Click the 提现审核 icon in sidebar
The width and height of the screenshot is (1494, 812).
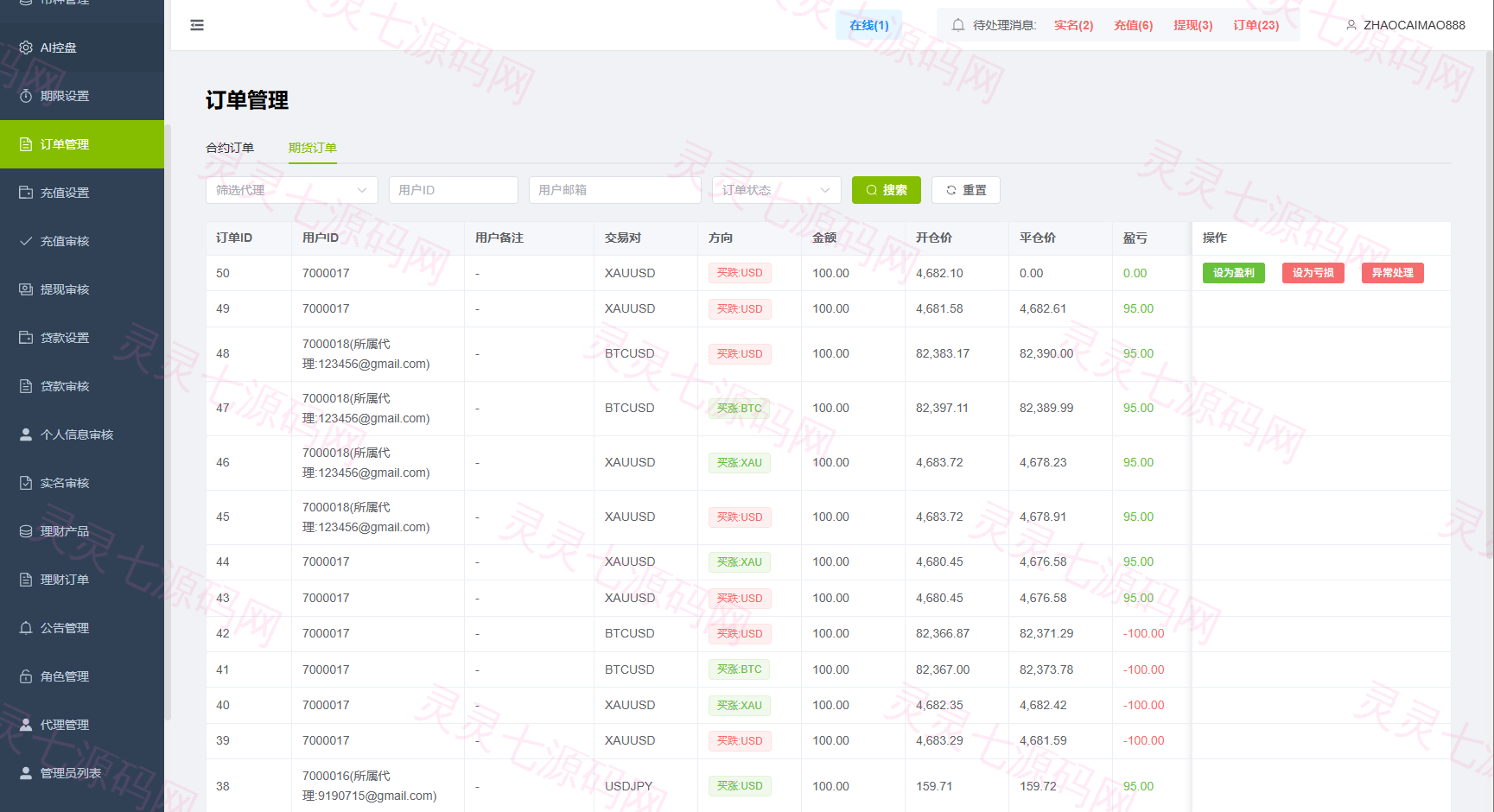pos(26,289)
